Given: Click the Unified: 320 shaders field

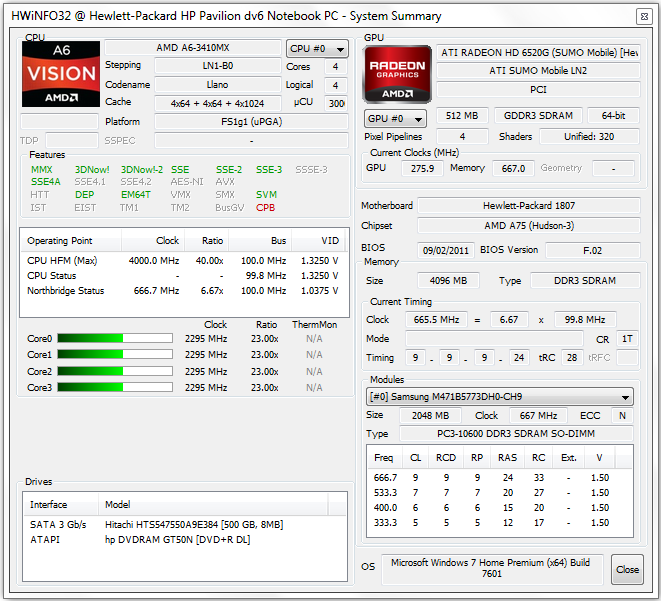Looking at the screenshot, I should 589,137.
